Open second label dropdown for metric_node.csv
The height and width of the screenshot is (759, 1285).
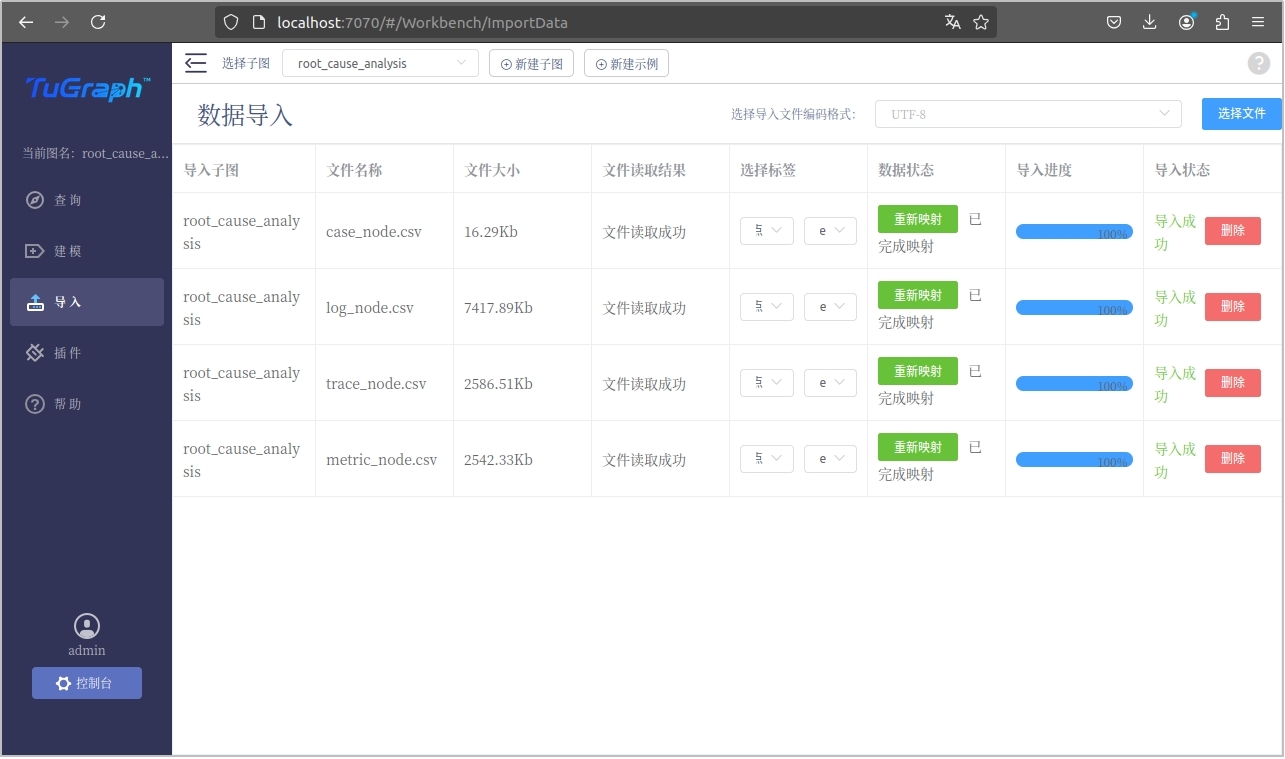pos(830,459)
